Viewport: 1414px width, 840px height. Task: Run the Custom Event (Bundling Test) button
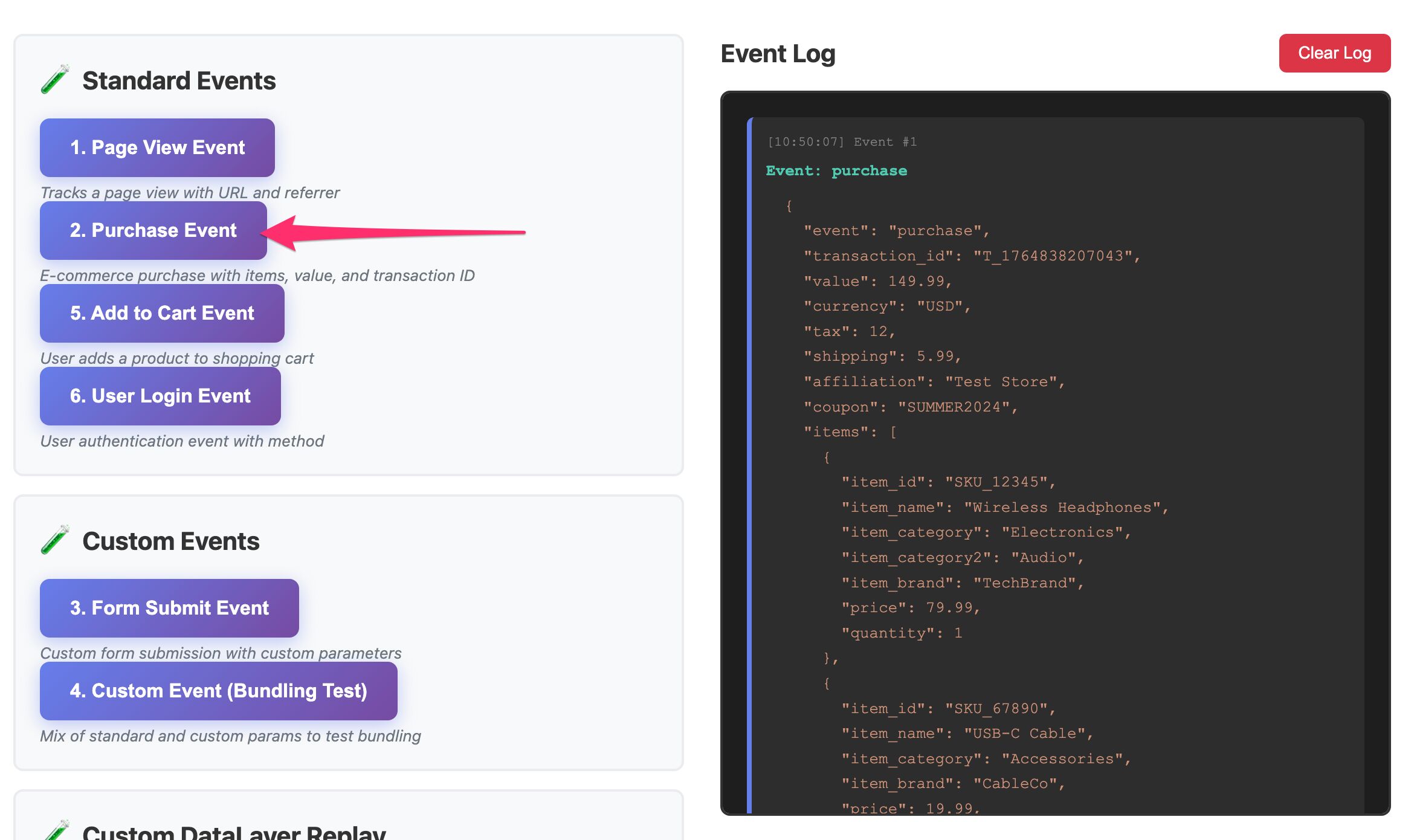[x=218, y=691]
